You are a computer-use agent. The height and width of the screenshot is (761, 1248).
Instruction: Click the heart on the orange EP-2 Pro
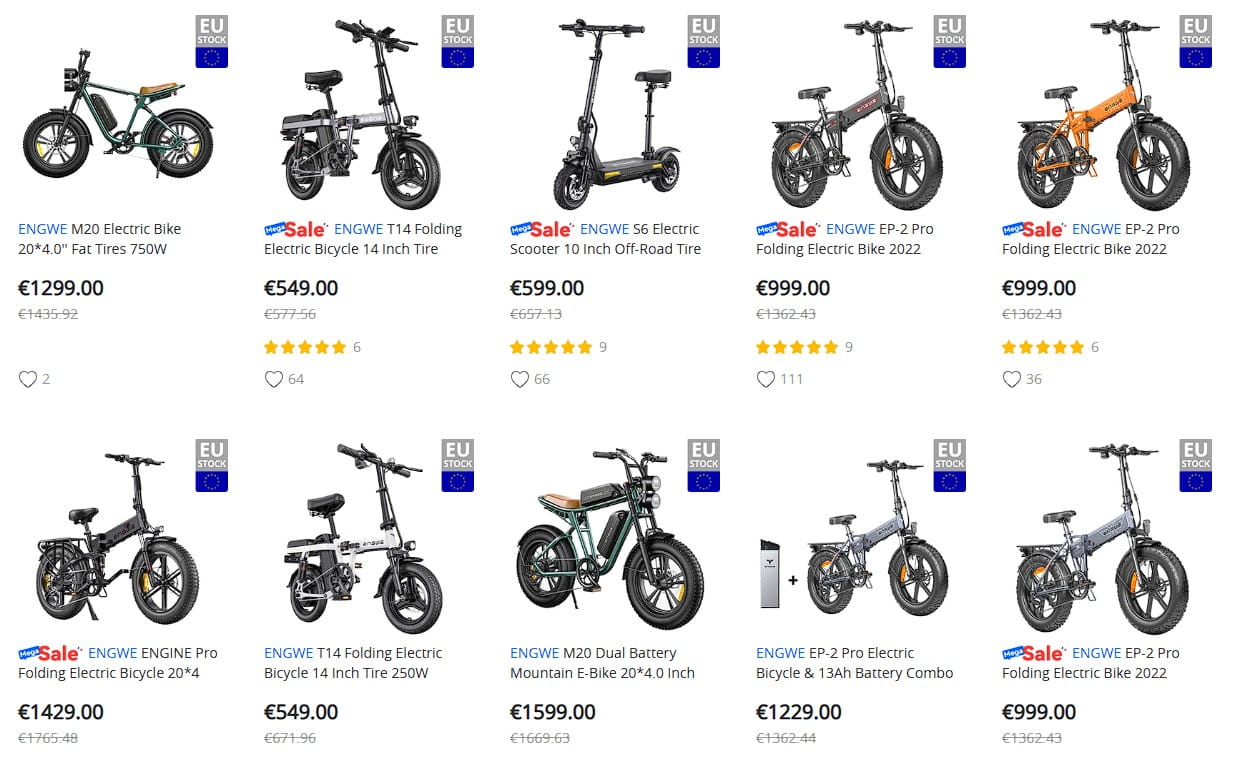1011,379
